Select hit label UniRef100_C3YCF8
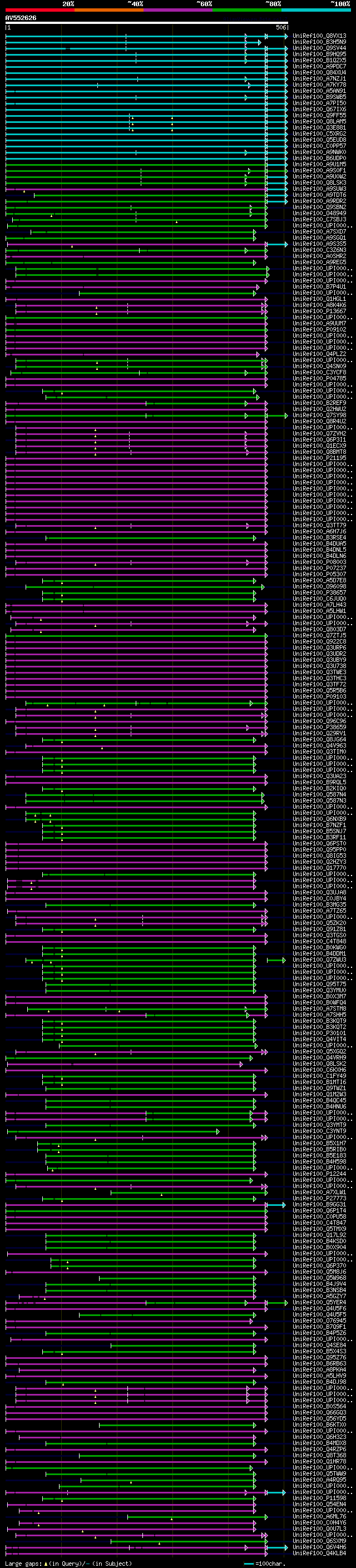 319,372
